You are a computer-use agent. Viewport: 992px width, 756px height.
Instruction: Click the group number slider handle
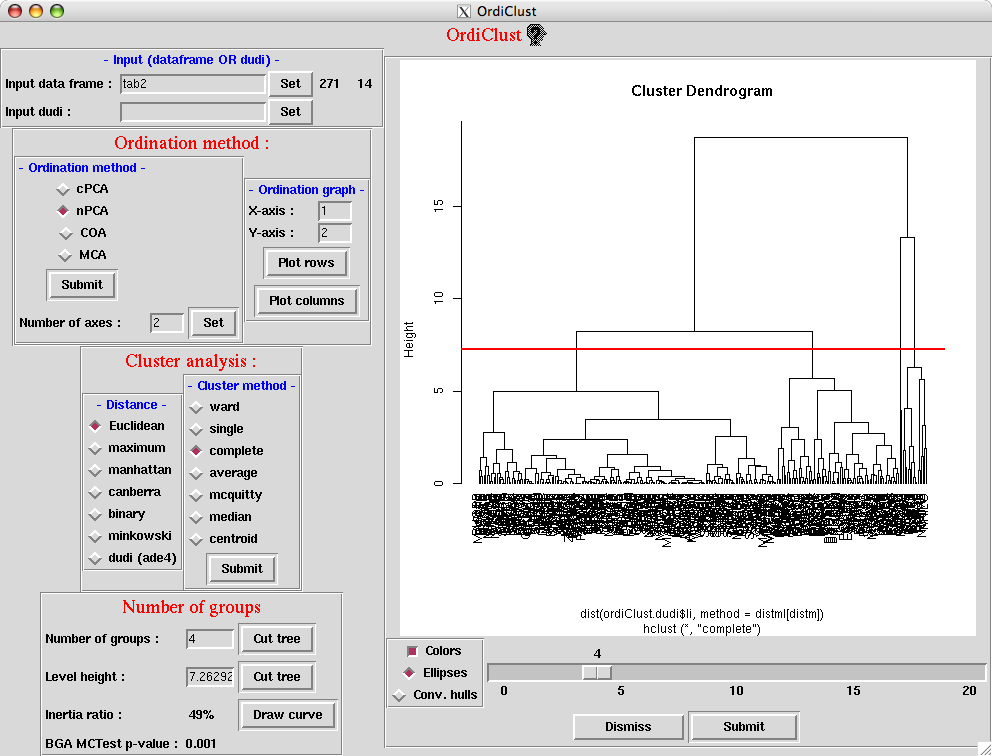(597, 673)
